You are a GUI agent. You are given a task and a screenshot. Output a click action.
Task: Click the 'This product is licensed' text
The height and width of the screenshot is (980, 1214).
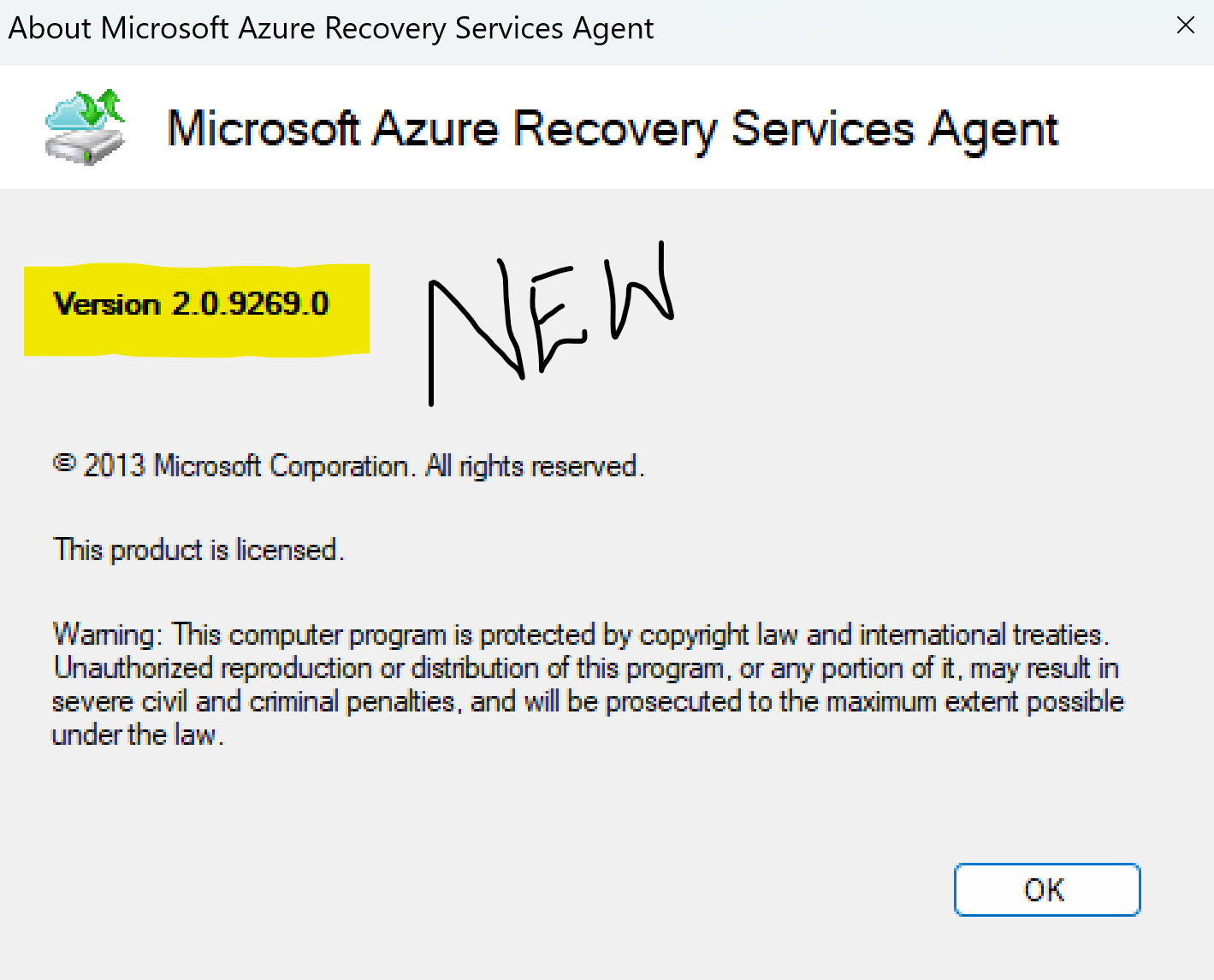click(198, 550)
